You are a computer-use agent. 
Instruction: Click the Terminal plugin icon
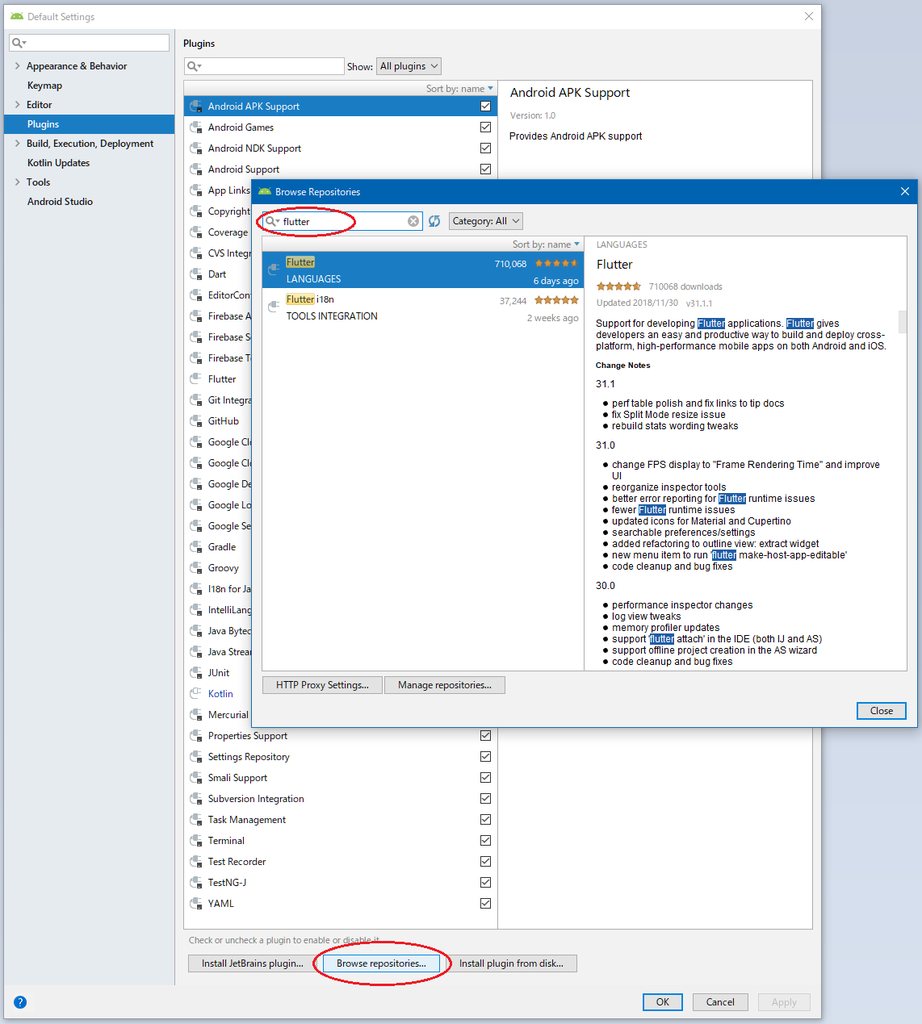pos(196,840)
